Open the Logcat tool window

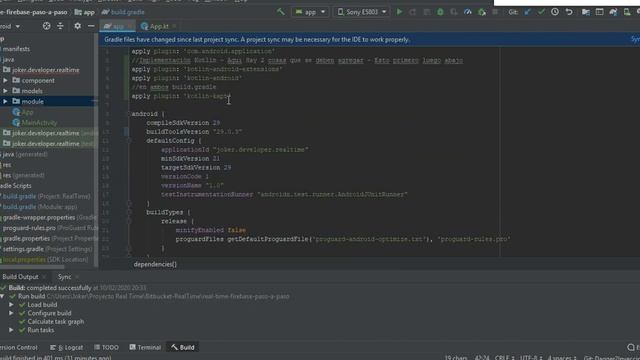[x=67, y=347]
